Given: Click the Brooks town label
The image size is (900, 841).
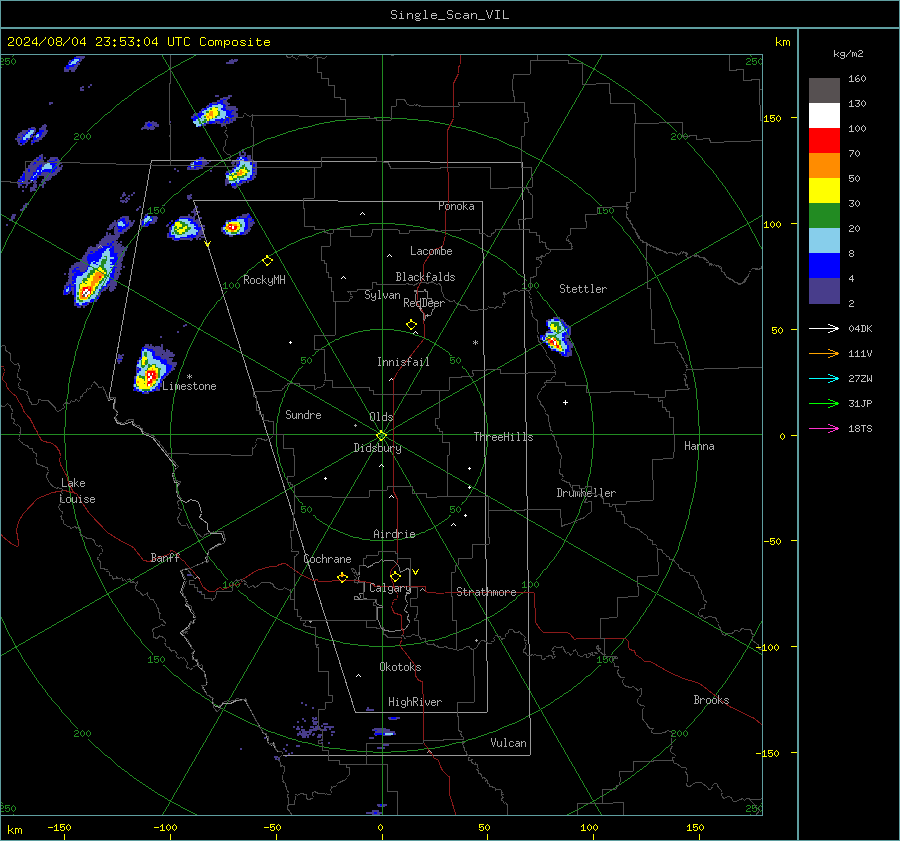Looking at the screenshot, I should coord(711,700).
